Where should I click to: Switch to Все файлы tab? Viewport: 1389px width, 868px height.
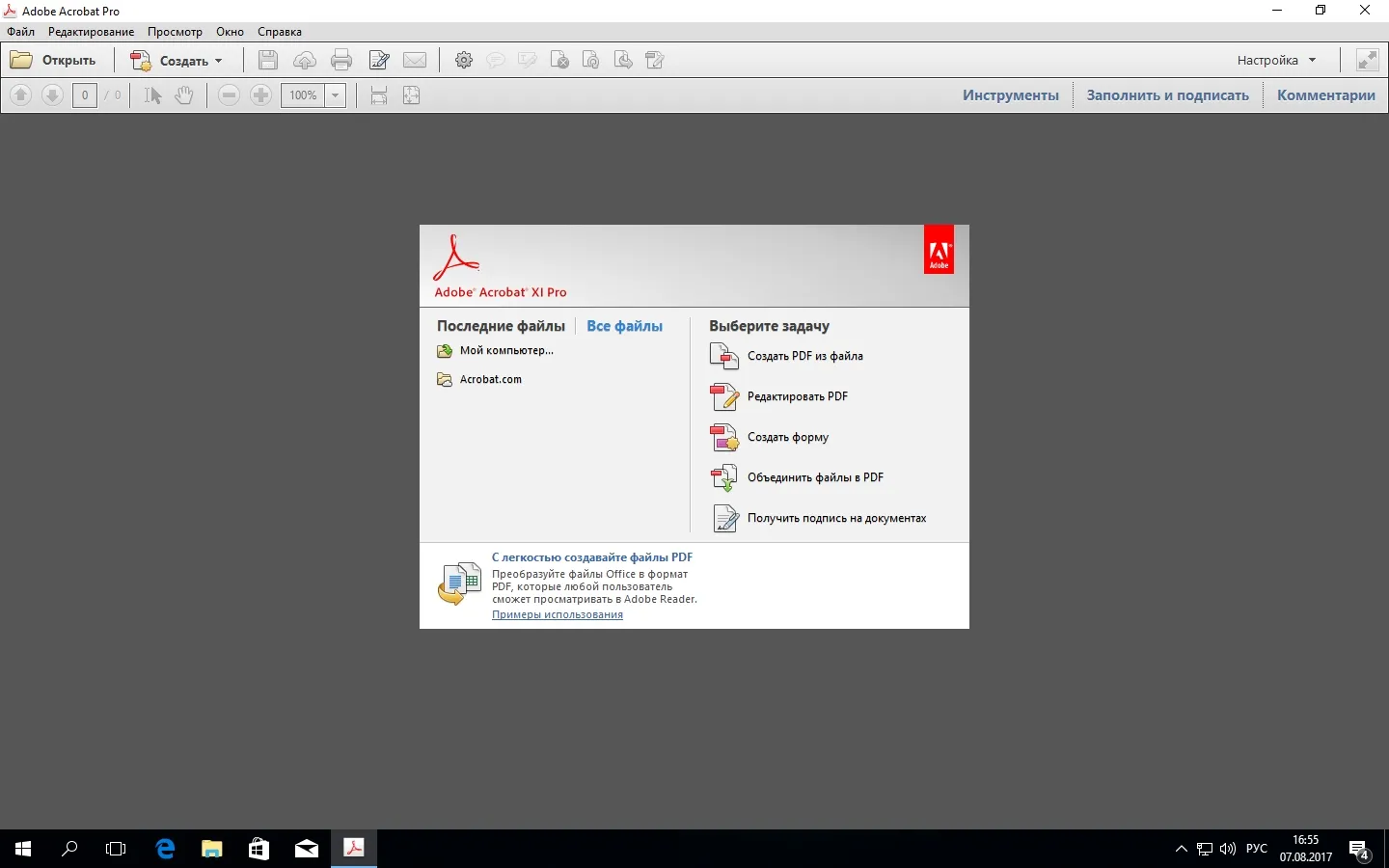(625, 326)
